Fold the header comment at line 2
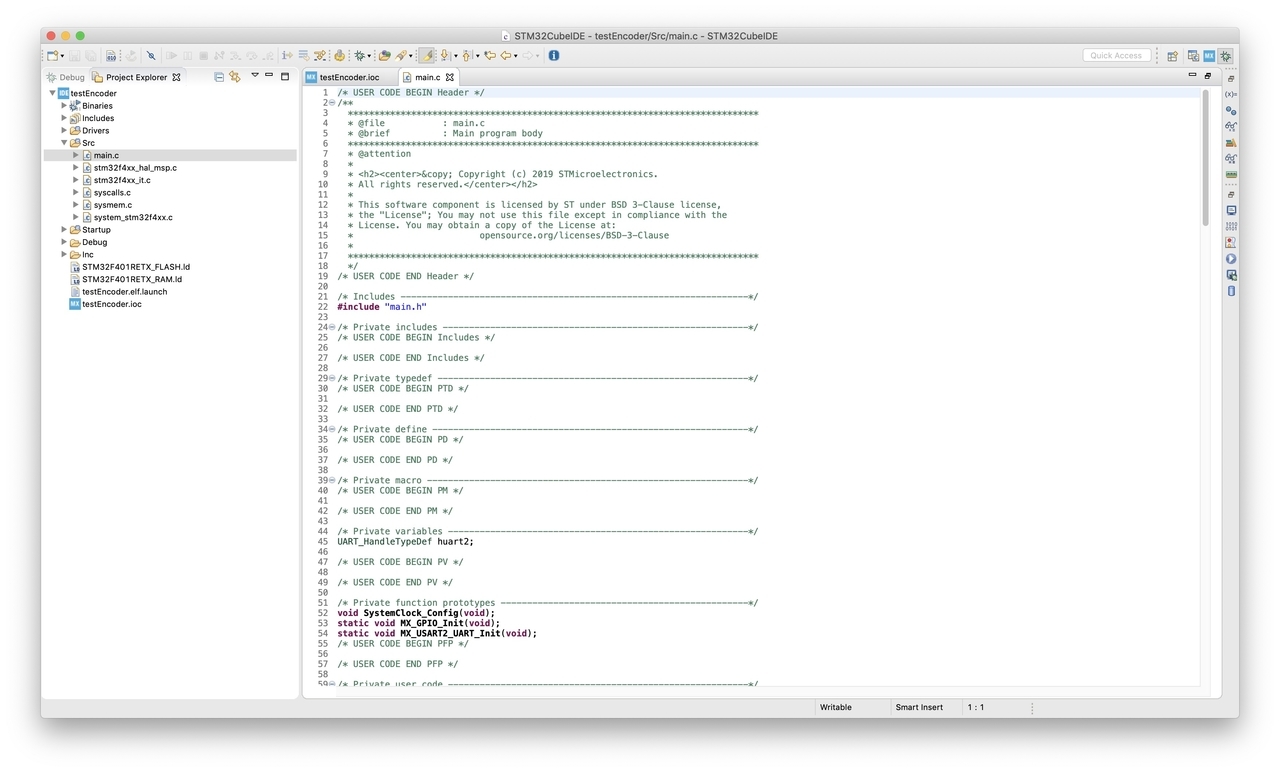Viewport: 1280px width, 772px height. point(332,102)
